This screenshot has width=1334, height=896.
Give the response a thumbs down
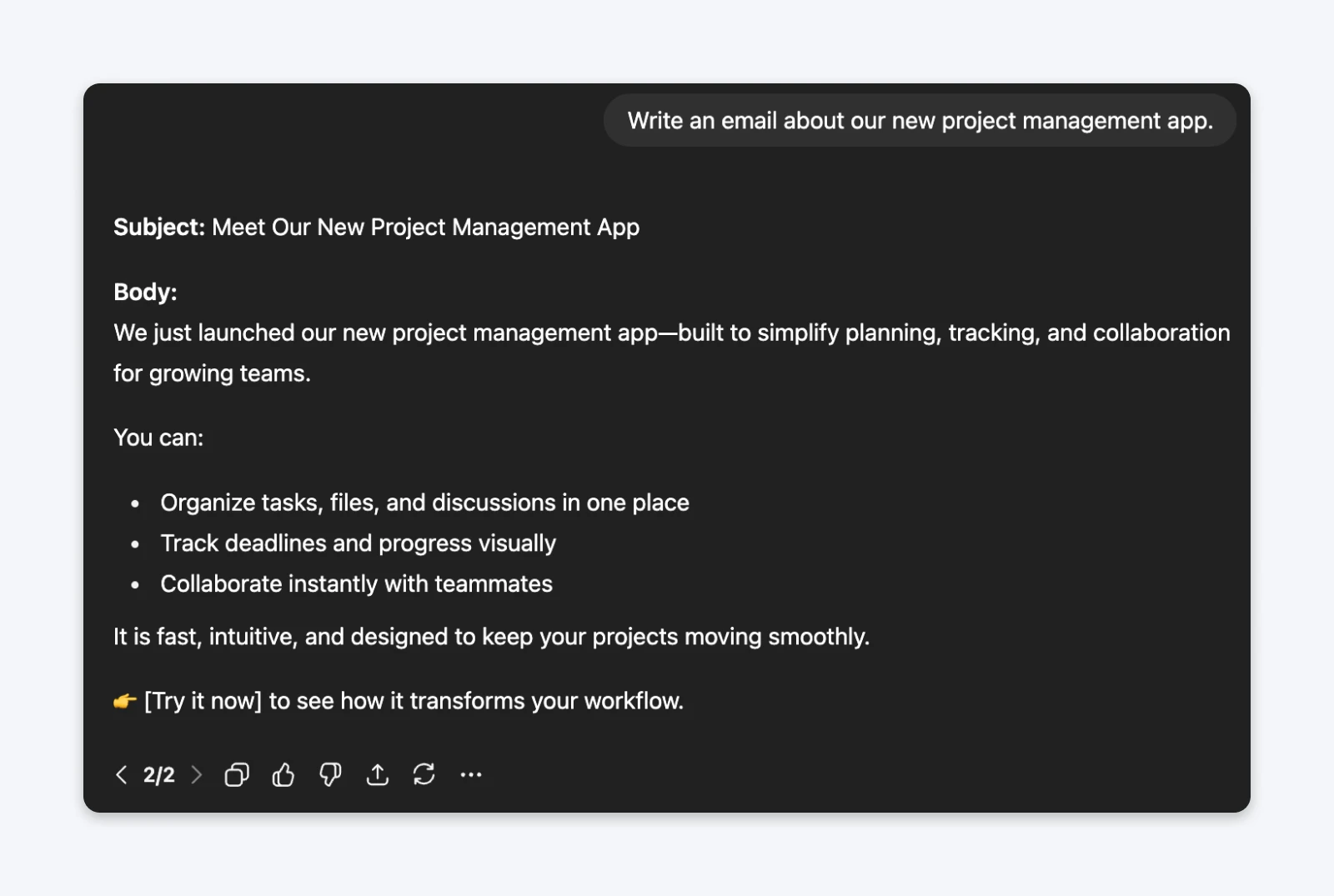329,774
